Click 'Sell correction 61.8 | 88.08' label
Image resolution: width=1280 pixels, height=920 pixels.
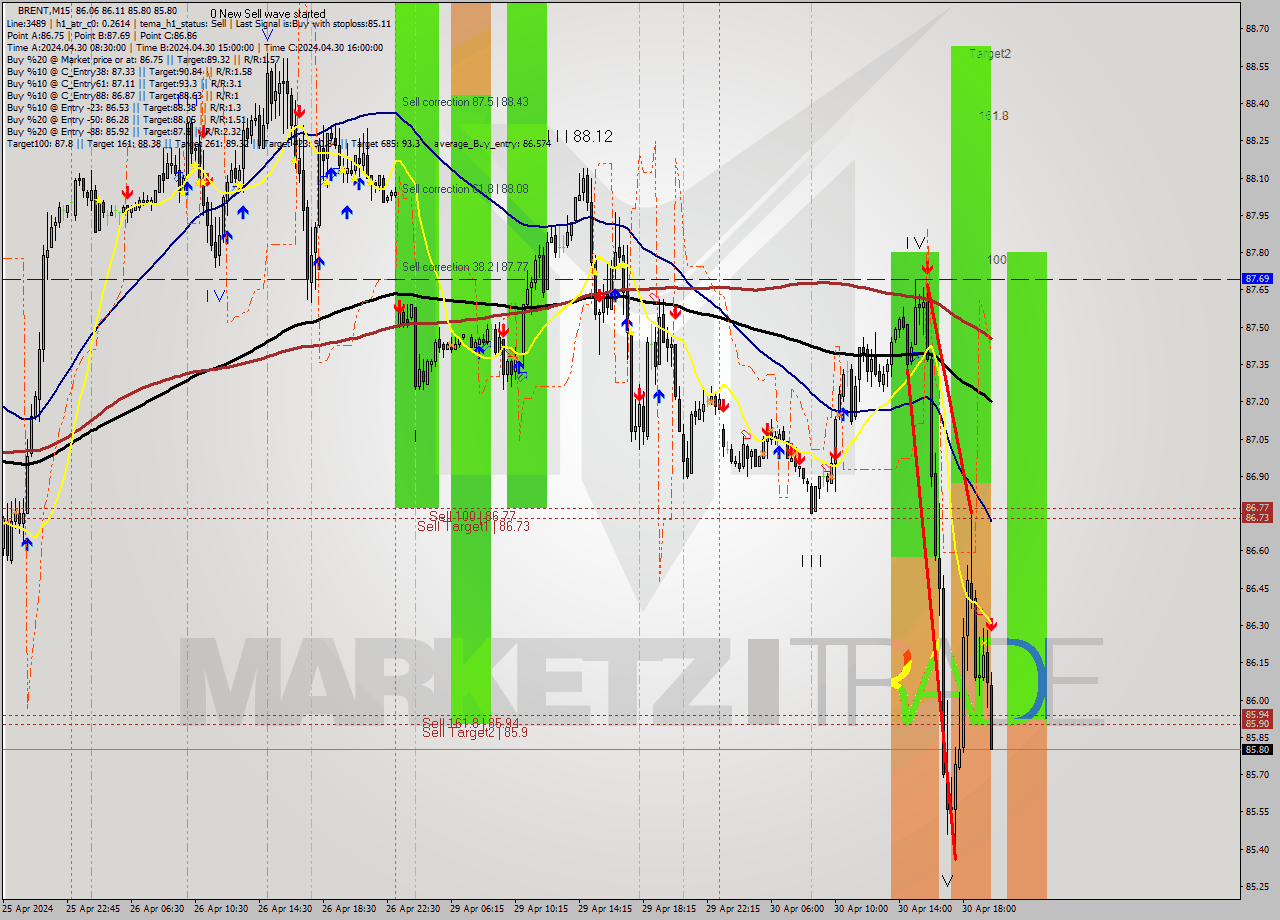[x=465, y=189]
